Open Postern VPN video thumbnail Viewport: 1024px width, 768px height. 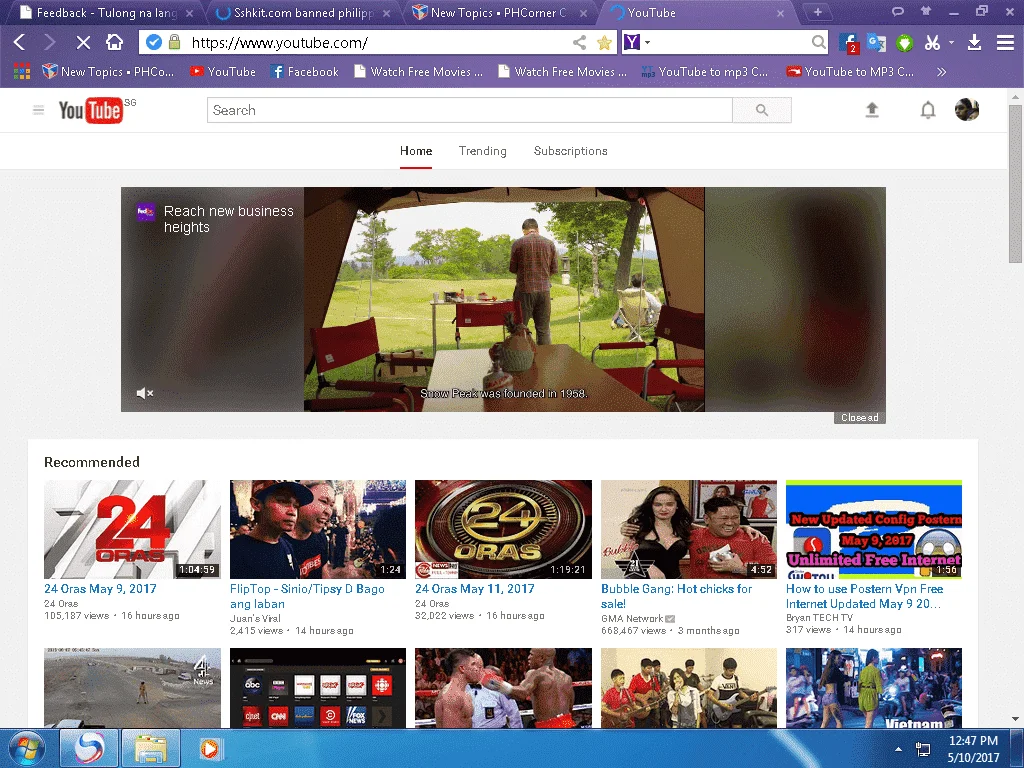(874, 529)
